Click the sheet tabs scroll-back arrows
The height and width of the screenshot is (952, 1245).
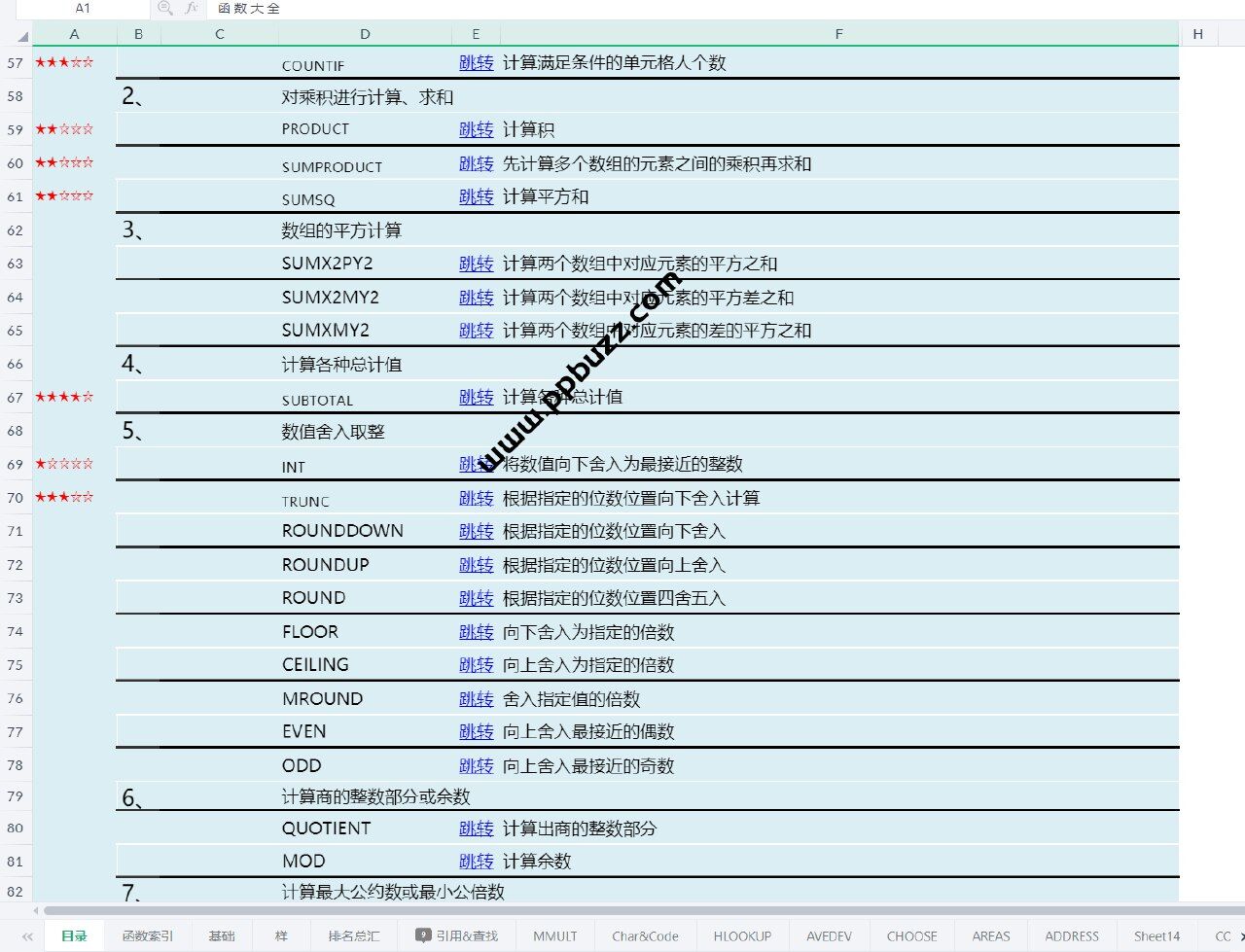tap(27, 936)
